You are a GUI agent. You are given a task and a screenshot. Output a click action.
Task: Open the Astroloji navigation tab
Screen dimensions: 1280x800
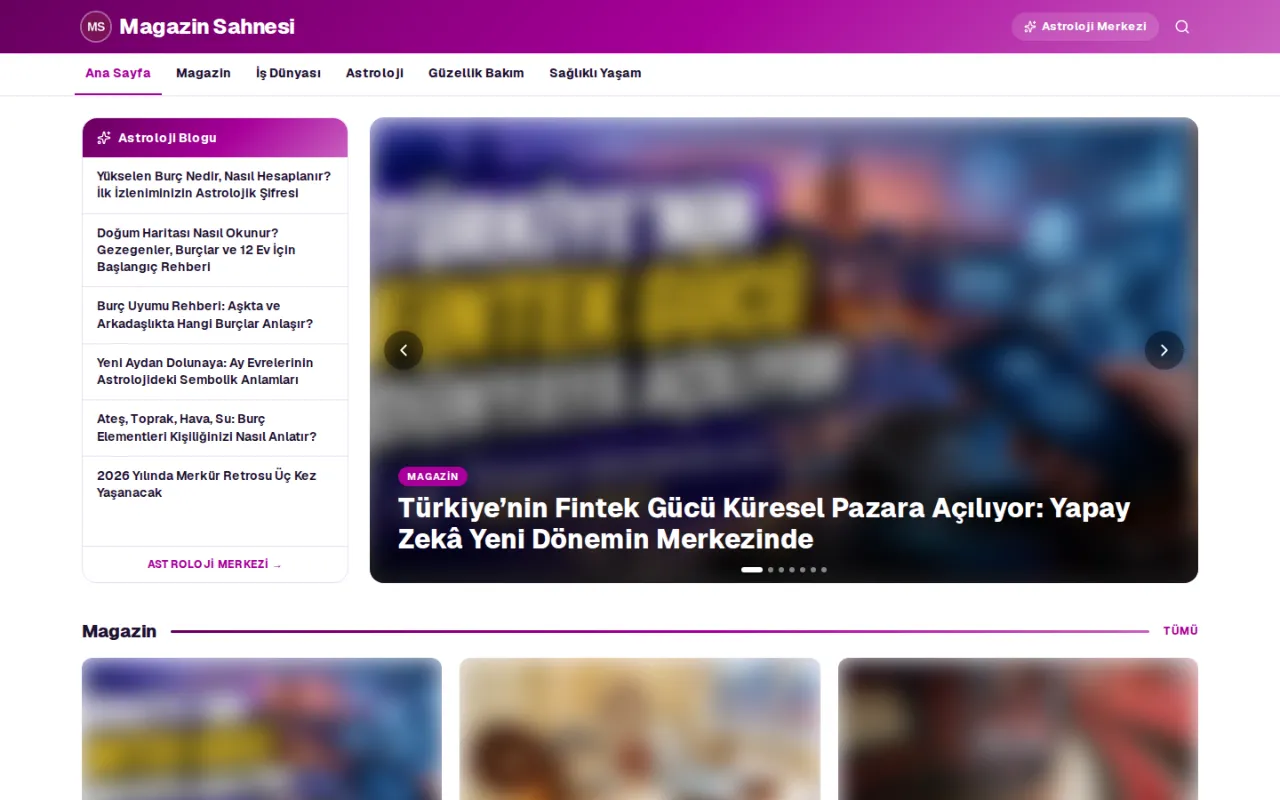pos(375,73)
